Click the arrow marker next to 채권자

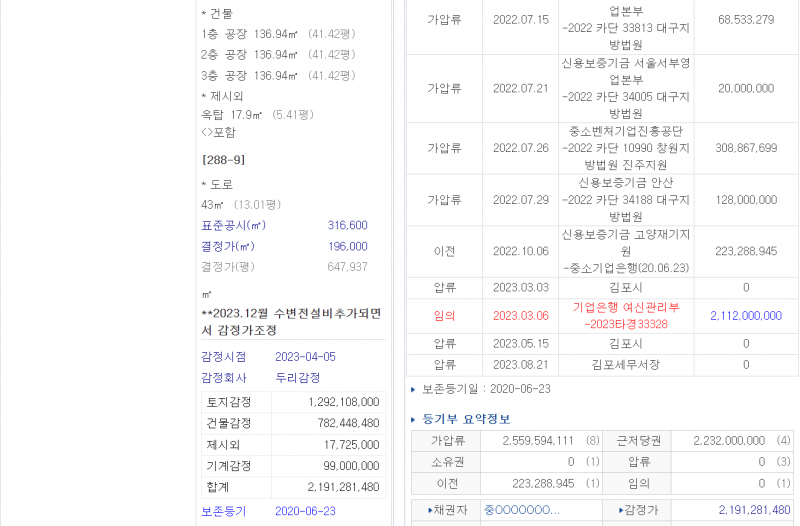click(x=431, y=510)
